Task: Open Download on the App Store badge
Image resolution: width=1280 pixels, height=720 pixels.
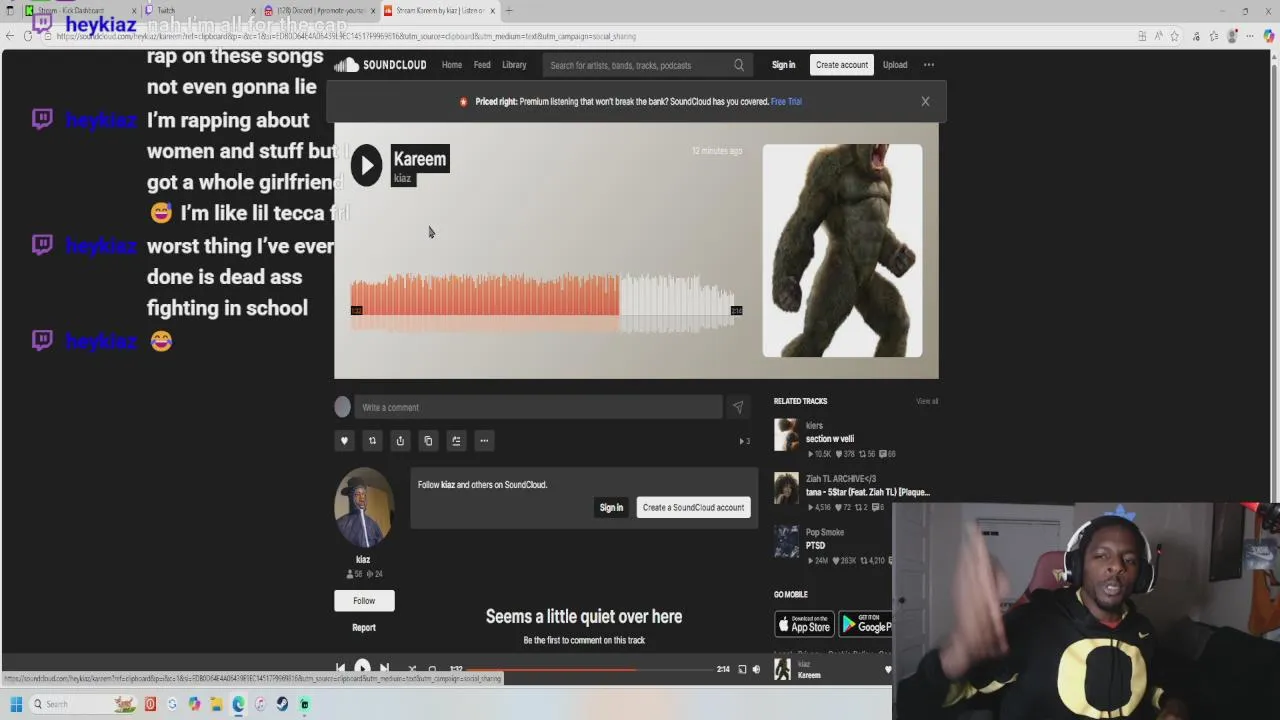Action: click(x=804, y=624)
